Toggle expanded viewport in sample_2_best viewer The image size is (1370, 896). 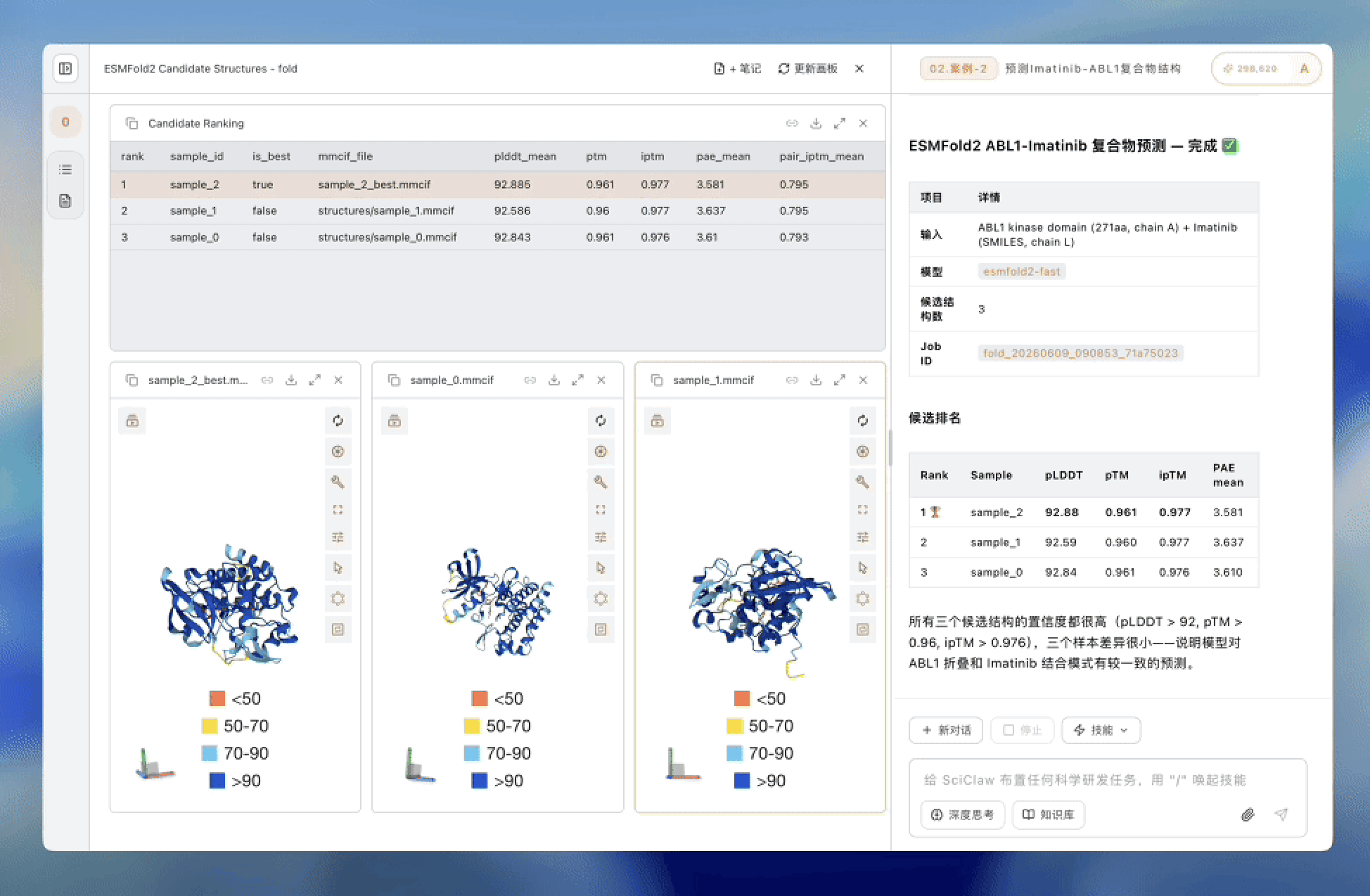click(x=338, y=509)
